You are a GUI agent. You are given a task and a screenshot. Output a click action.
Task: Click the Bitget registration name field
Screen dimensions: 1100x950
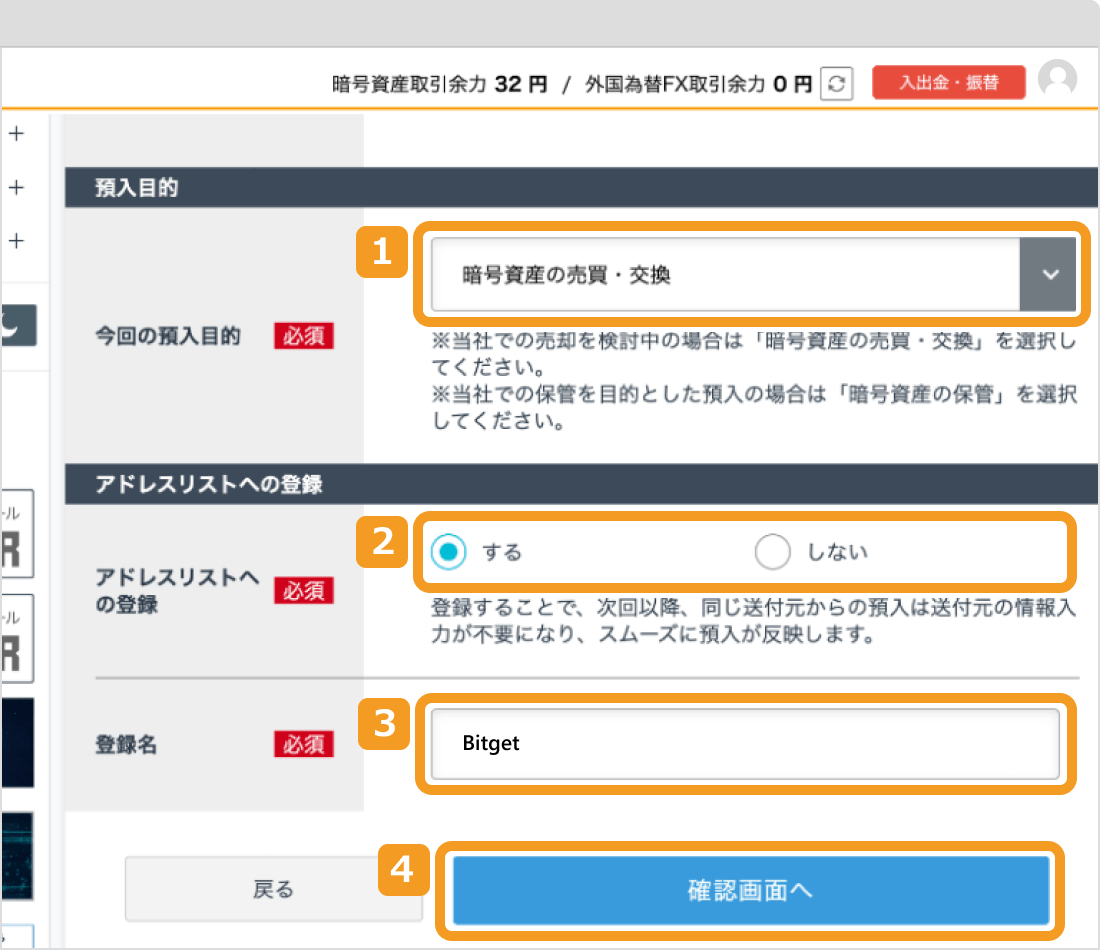coord(745,744)
